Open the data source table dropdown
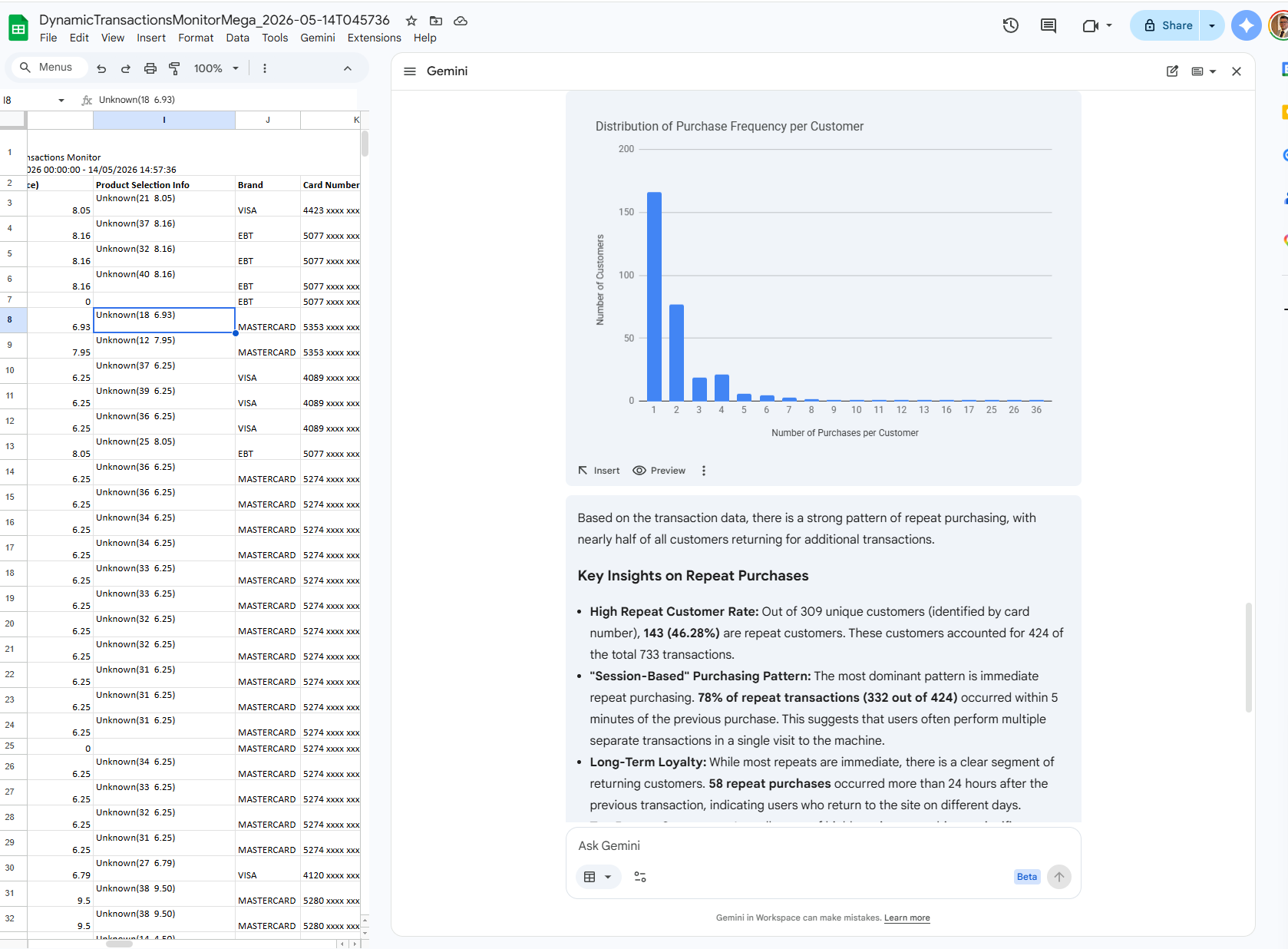 tap(598, 877)
